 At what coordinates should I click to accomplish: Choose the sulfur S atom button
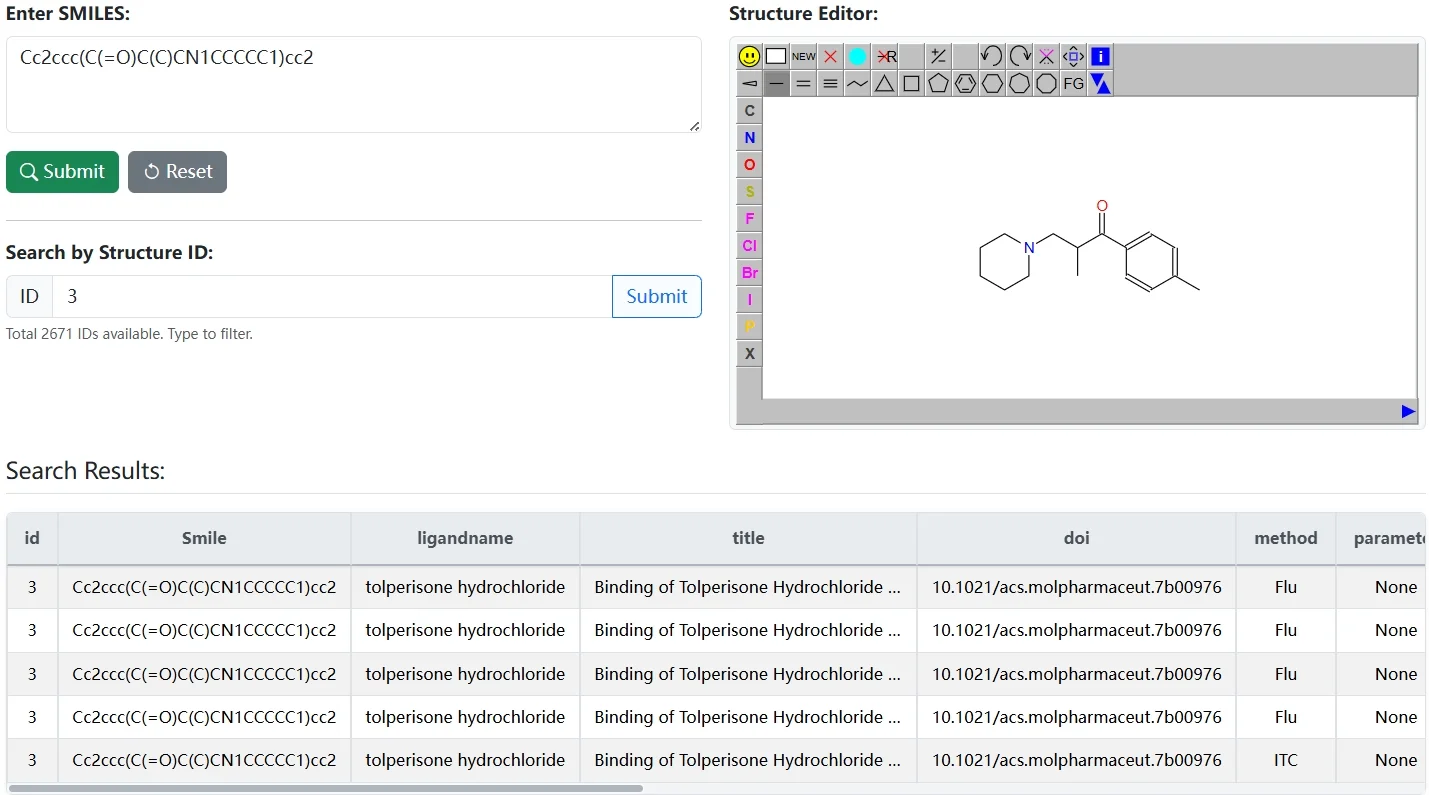[x=749, y=192]
